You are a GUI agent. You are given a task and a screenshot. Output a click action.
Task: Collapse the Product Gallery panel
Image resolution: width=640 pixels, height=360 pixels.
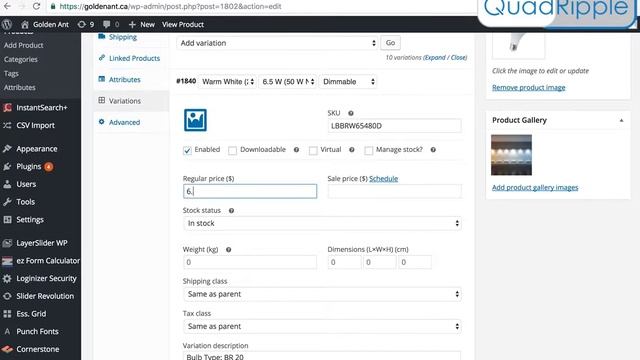click(621, 120)
